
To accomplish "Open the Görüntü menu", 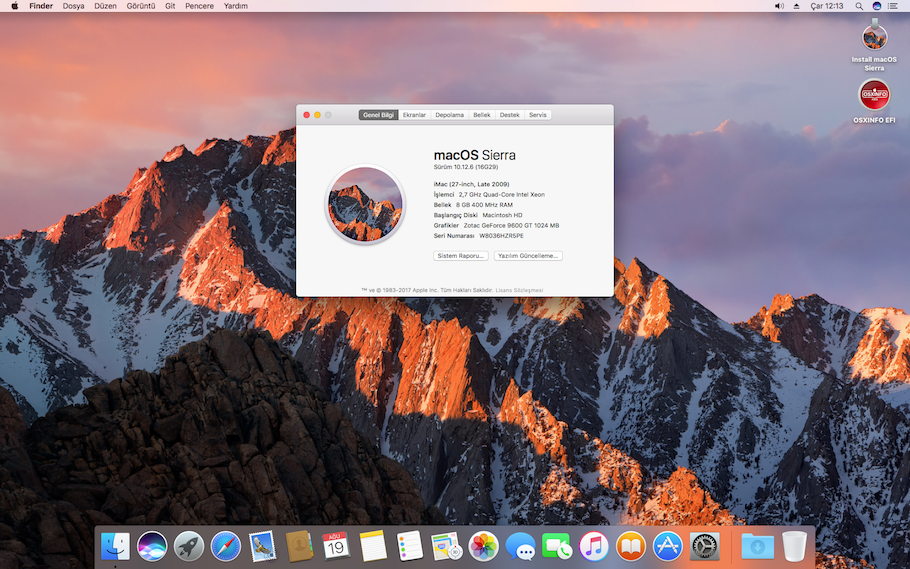I will (141, 6).
